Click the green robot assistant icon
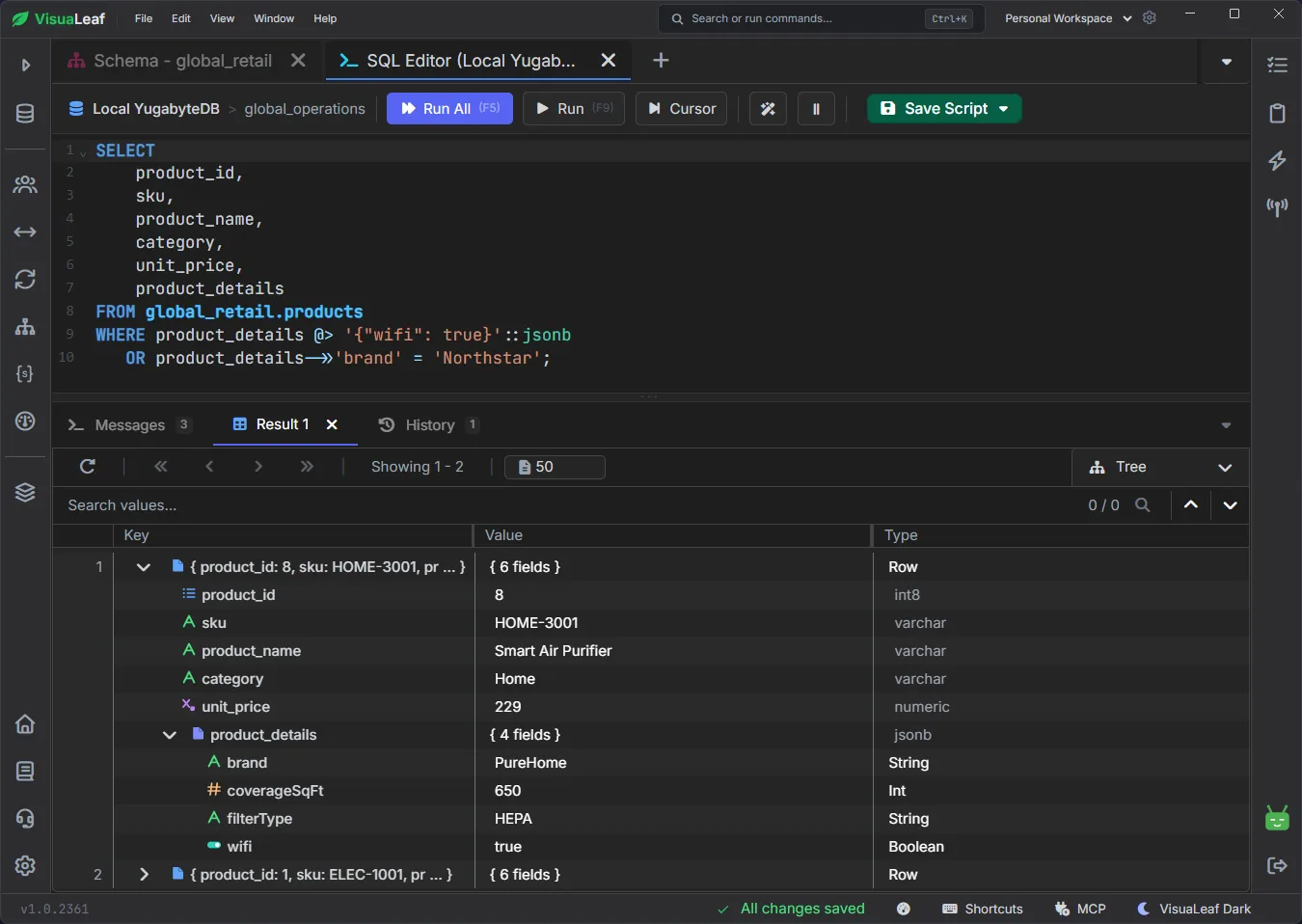This screenshot has height=924, width=1302. click(x=1277, y=819)
